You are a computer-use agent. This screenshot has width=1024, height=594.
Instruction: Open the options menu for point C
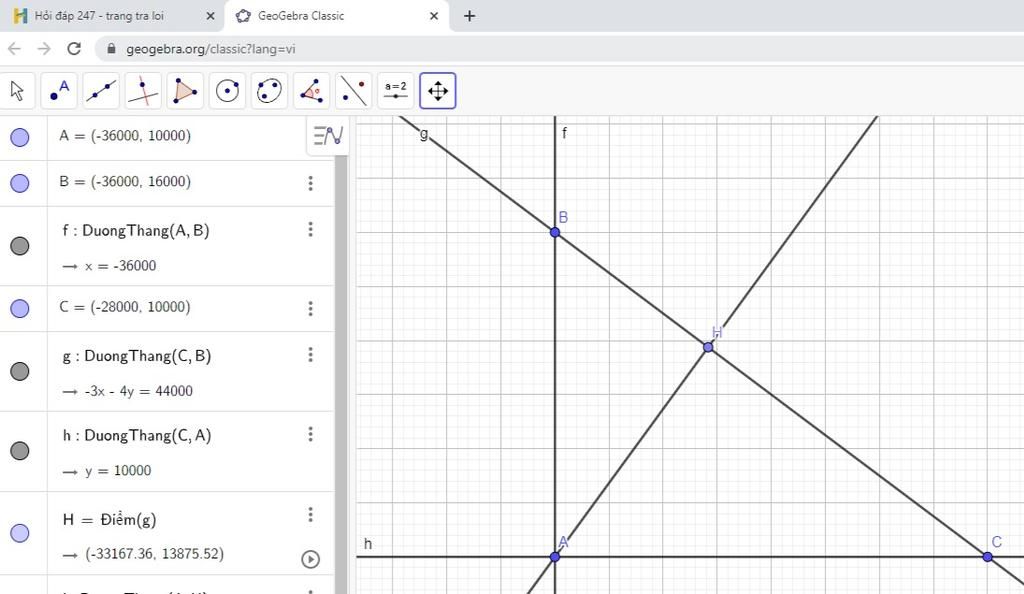[x=311, y=308]
